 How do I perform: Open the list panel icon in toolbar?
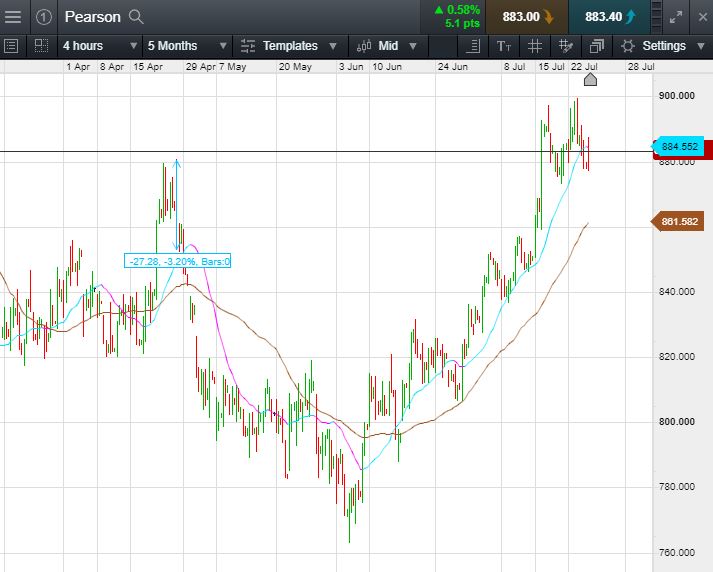pyautogui.click(x=11, y=46)
